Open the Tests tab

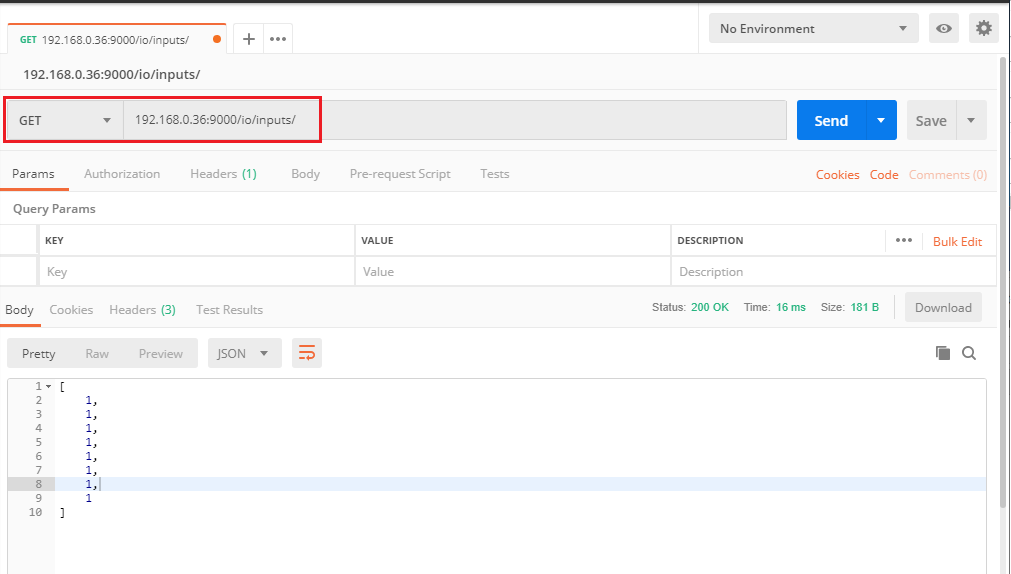pos(495,173)
